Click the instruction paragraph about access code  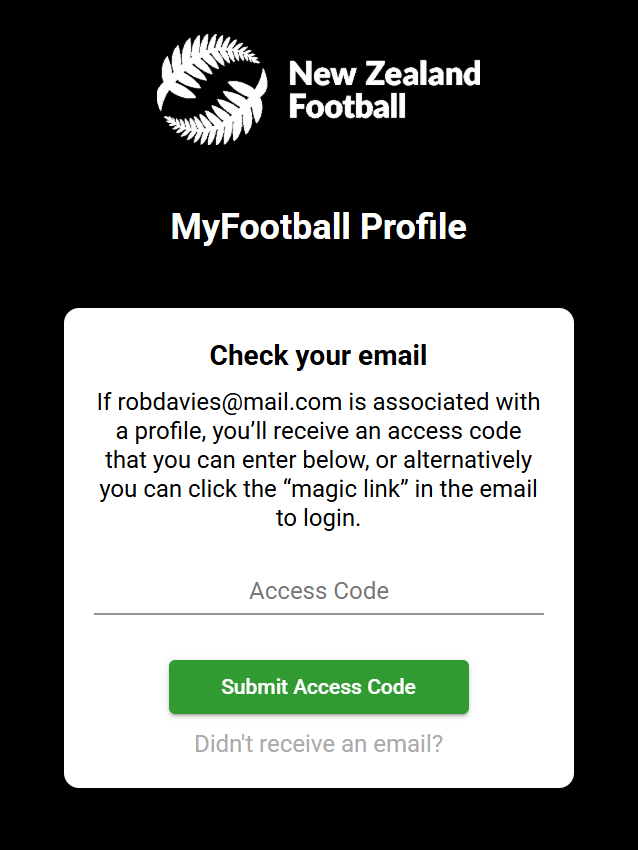coord(319,460)
